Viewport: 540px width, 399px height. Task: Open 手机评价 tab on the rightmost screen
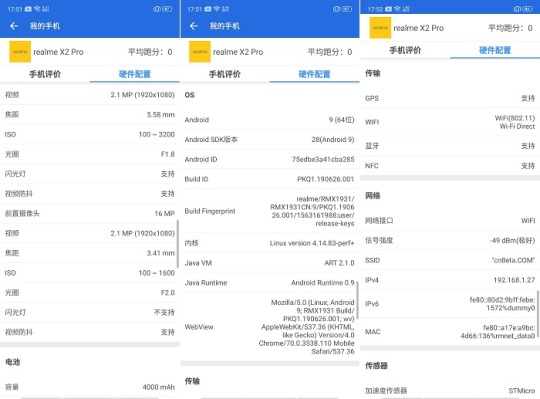coord(405,50)
